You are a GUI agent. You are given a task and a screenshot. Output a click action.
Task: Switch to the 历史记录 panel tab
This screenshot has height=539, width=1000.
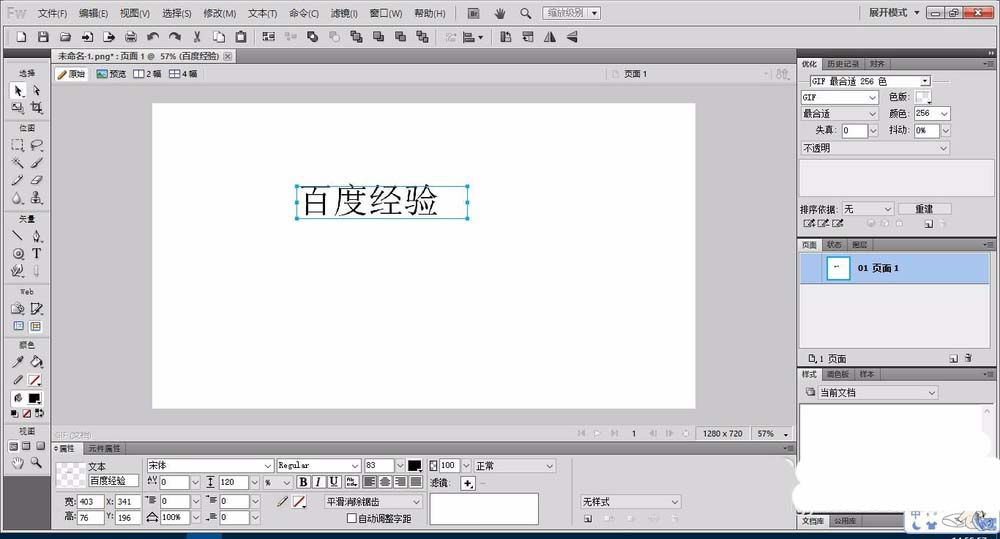(842, 64)
